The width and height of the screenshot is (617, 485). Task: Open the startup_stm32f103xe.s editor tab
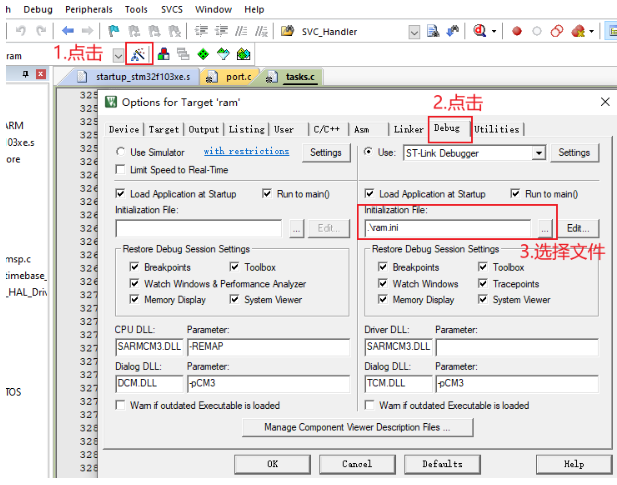[136, 77]
